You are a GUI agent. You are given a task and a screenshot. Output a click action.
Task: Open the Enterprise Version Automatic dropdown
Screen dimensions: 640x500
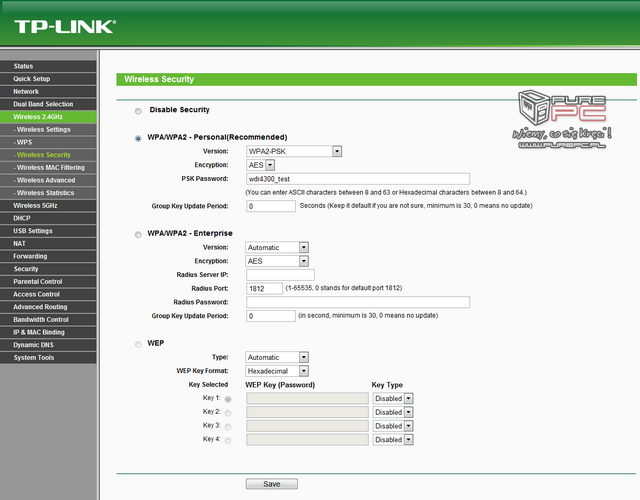(277, 247)
